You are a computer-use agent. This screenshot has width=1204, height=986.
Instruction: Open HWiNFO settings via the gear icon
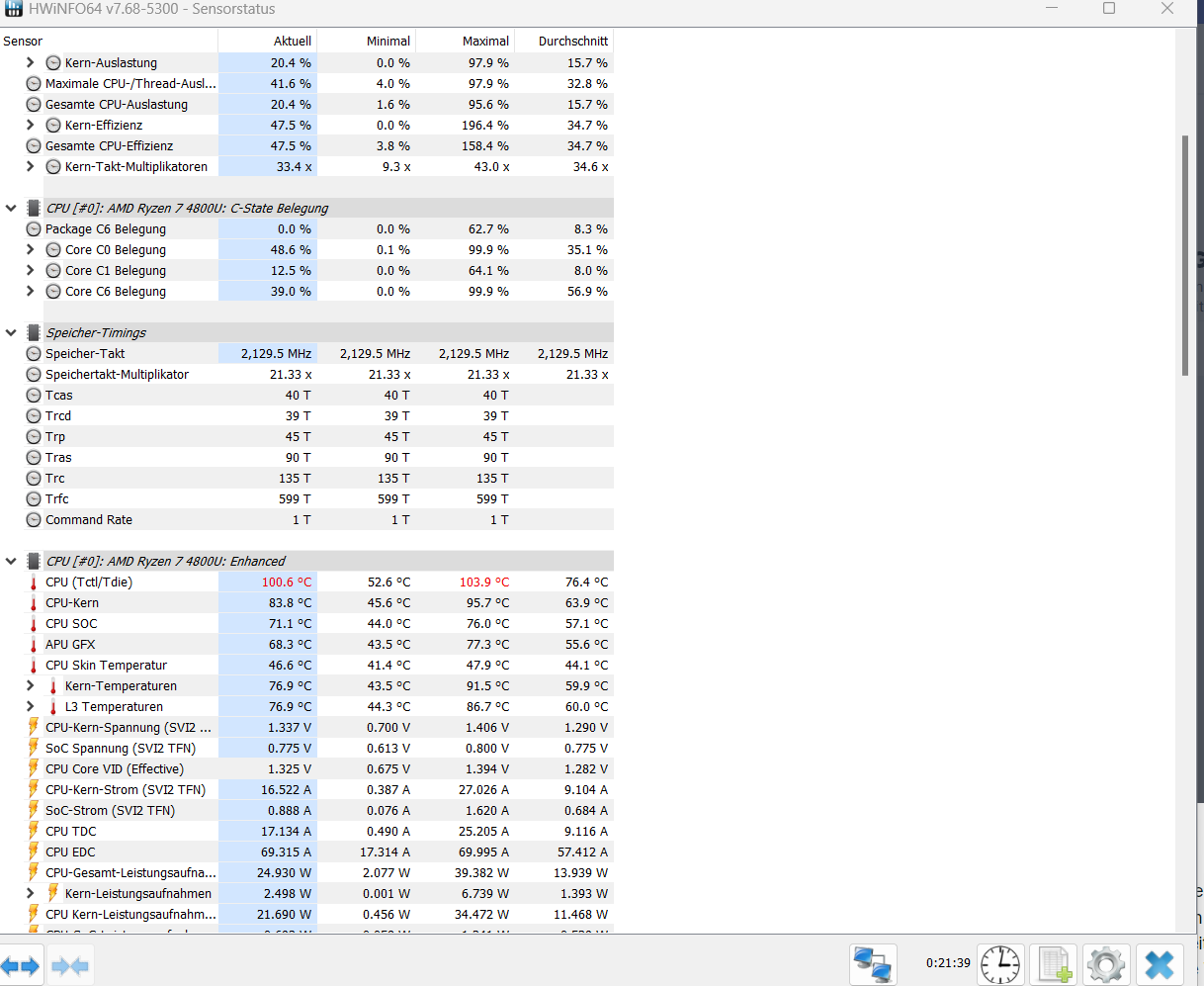pos(1105,964)
